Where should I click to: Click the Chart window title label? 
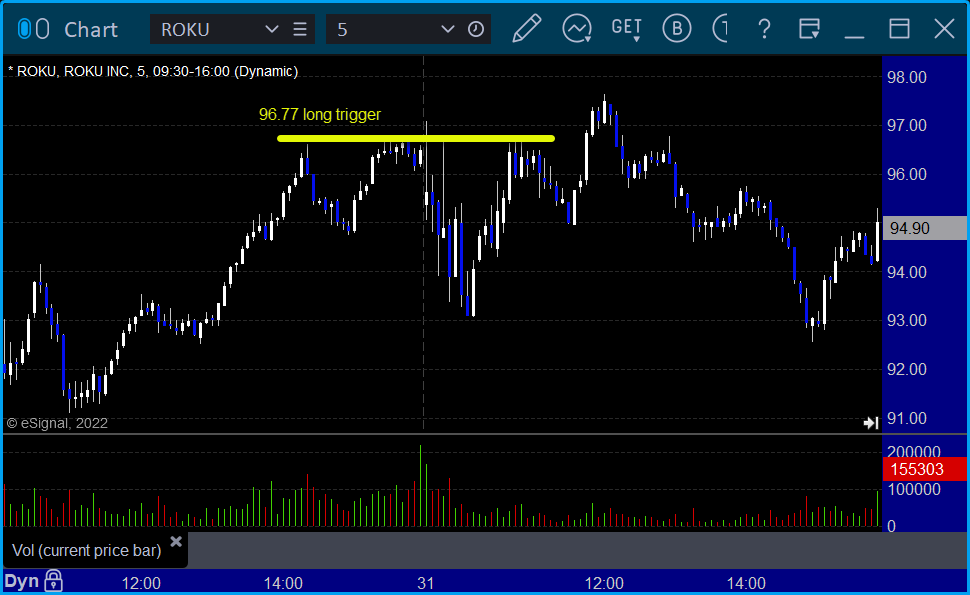click(x=91, y=30)
